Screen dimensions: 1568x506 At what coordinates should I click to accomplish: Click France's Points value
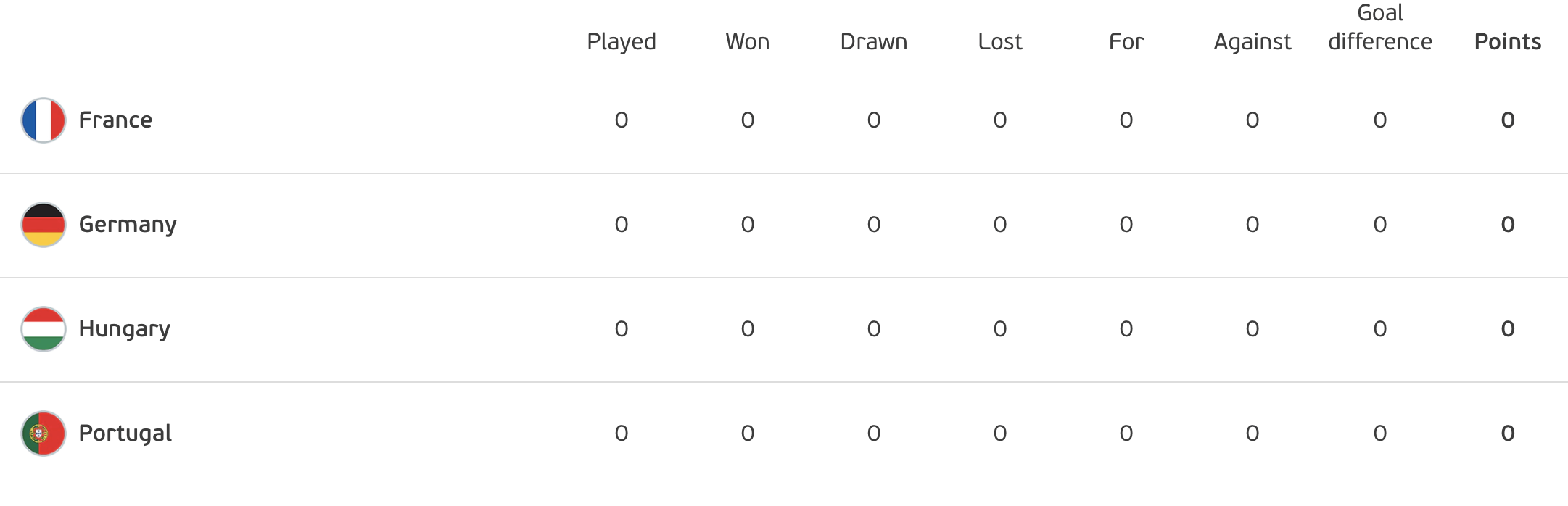1508,120
